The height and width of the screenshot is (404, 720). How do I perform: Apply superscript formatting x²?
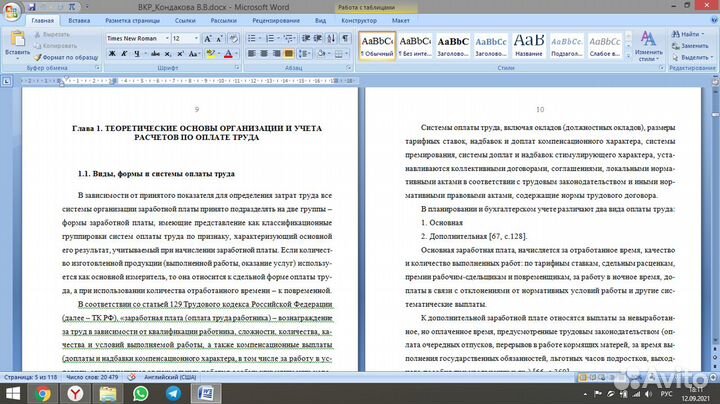[x=180, y=54]
